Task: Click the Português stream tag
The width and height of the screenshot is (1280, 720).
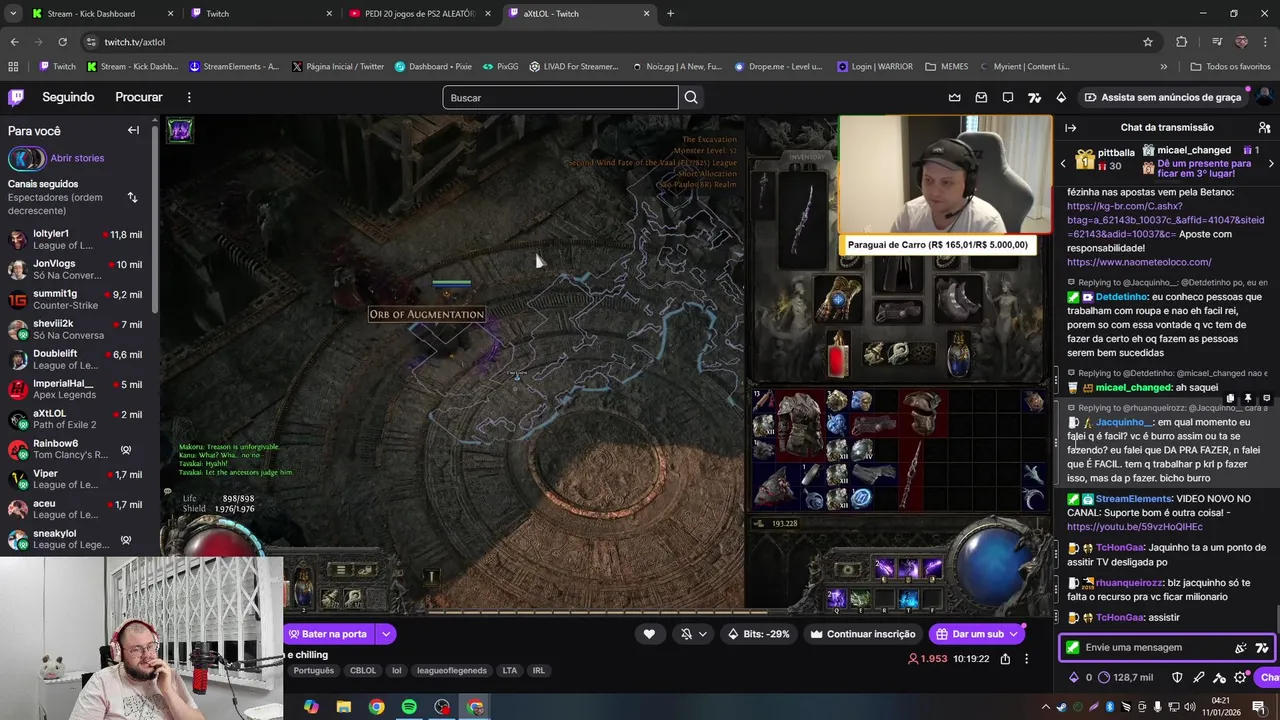Action: [314, 671]
